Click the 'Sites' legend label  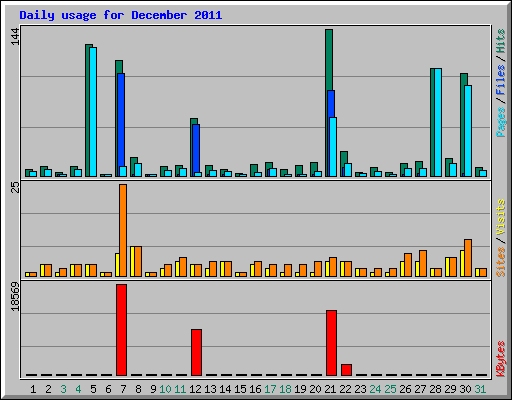coord(501,262)
